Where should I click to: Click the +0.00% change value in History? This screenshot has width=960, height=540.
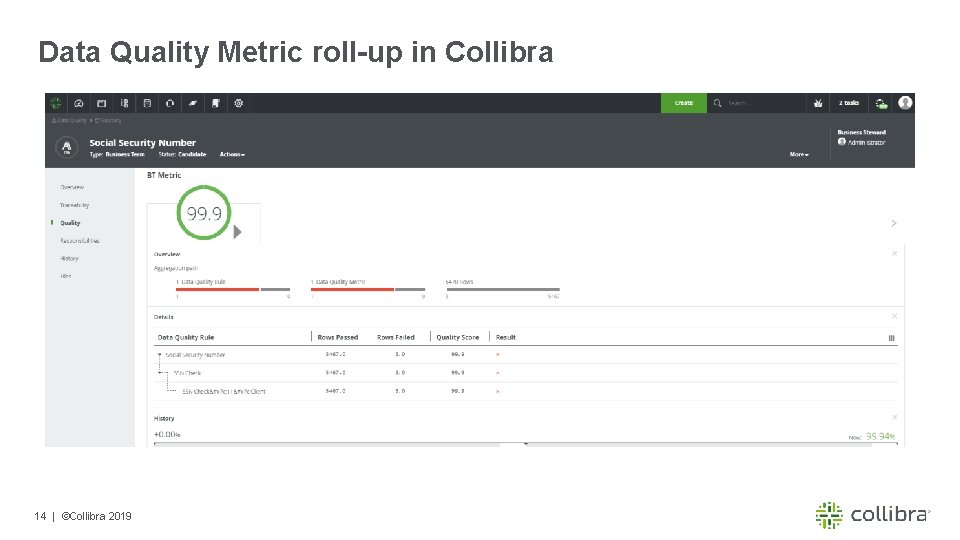coord(167,435)
